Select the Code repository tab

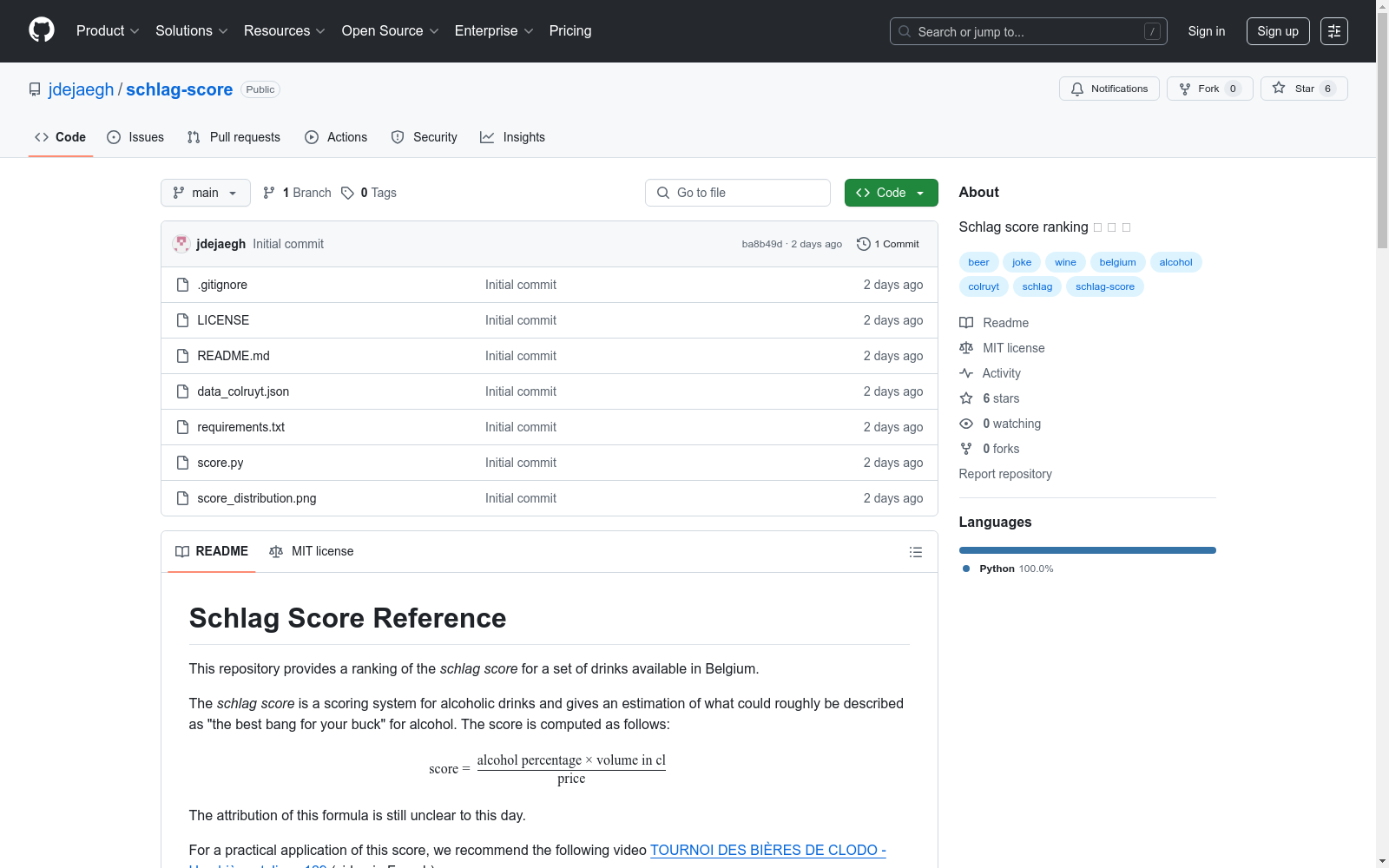tap(61, 137)
